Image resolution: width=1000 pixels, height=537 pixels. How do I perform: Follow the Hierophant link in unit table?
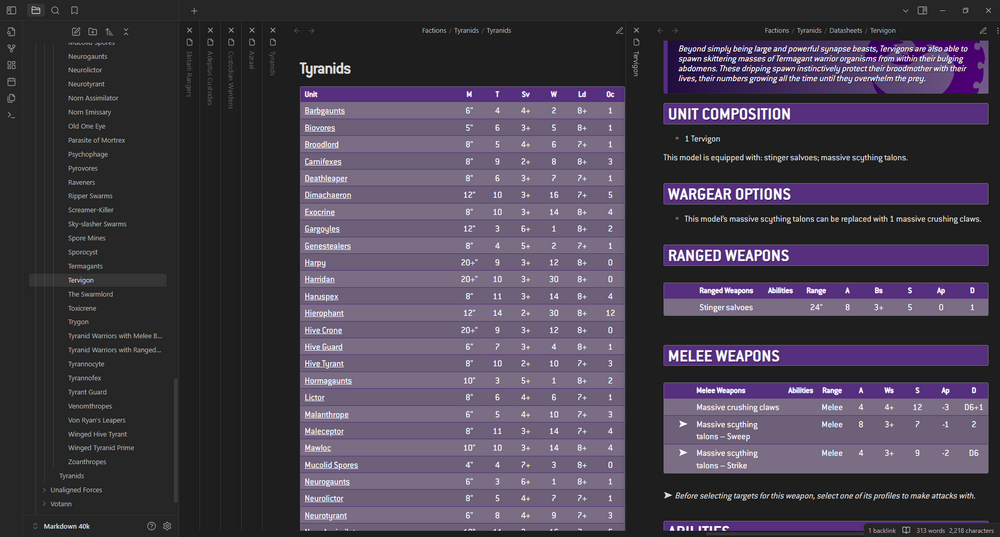pyautogui.click(x=323, y=313)
